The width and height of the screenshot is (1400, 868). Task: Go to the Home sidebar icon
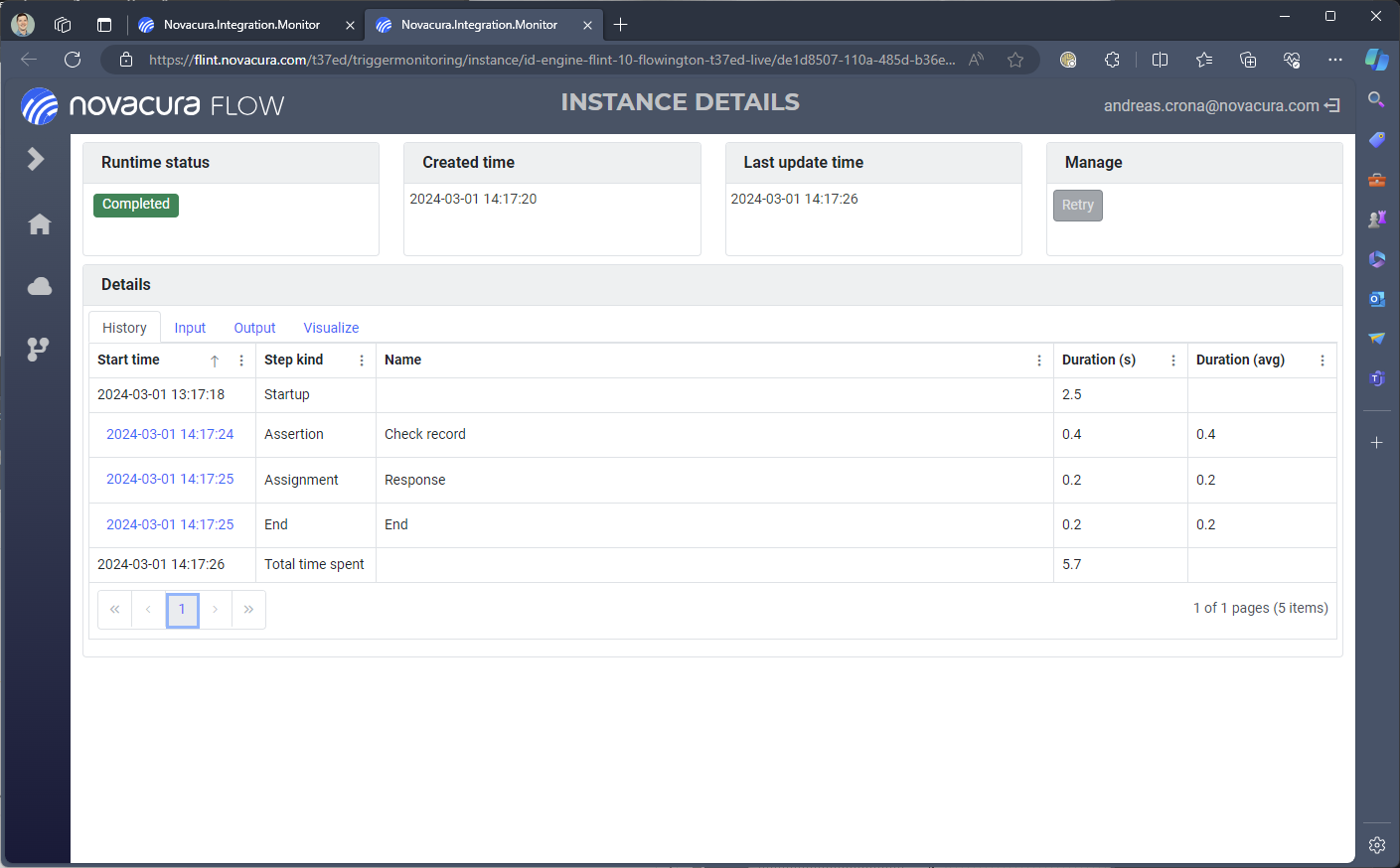click(x=40, y=224)
